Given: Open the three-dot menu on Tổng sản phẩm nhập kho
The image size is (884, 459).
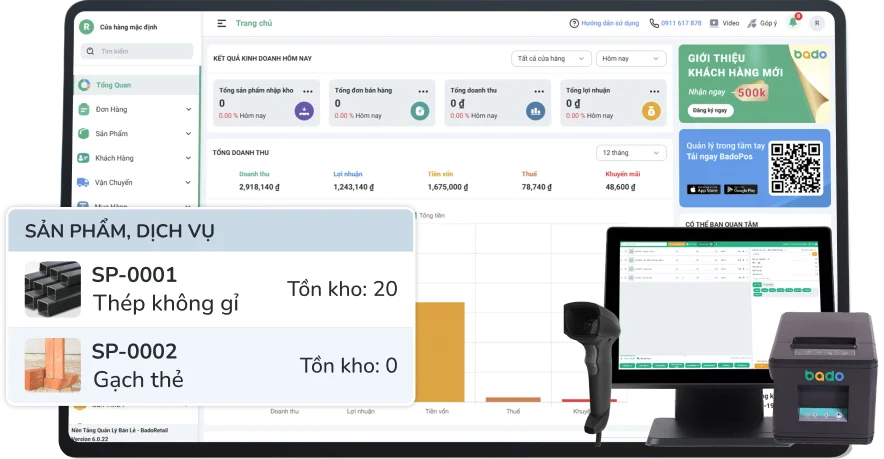Looking at the screenshot, I should (308, 91).
